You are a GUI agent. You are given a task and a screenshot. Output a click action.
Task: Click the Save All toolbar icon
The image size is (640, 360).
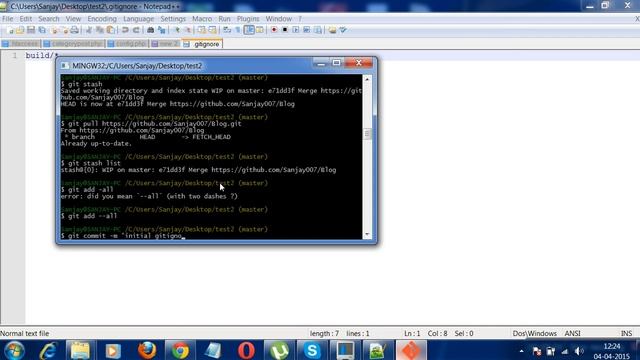[42, 30]
